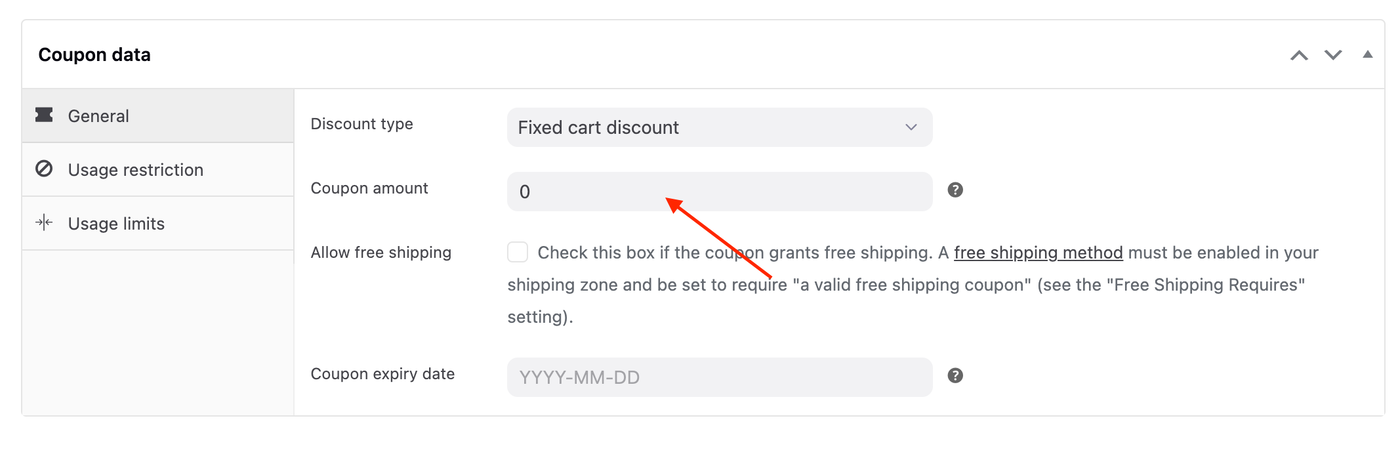Switch to the General tab
This screenshot has width=1400, height=475.
[98, 116]
